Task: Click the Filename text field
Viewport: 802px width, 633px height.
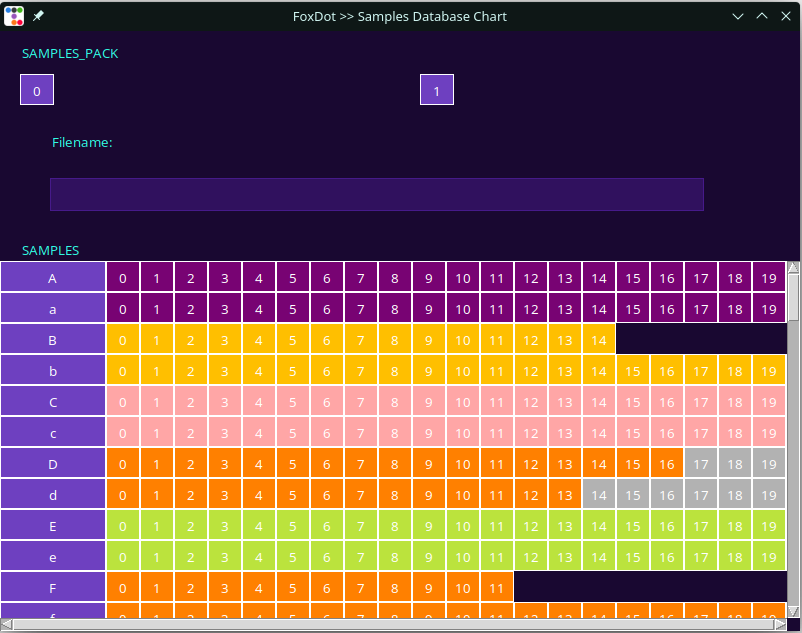Action: tap(376, 194)
